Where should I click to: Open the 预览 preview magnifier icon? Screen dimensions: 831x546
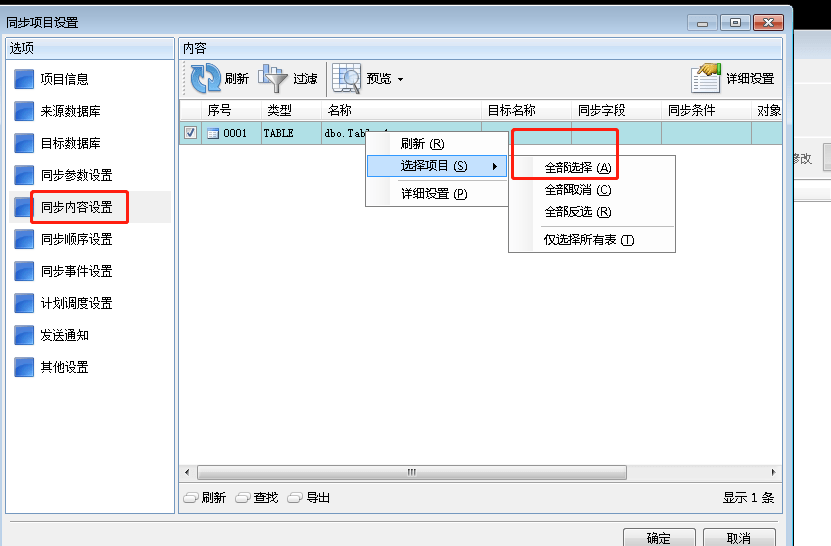click(347, 78)
